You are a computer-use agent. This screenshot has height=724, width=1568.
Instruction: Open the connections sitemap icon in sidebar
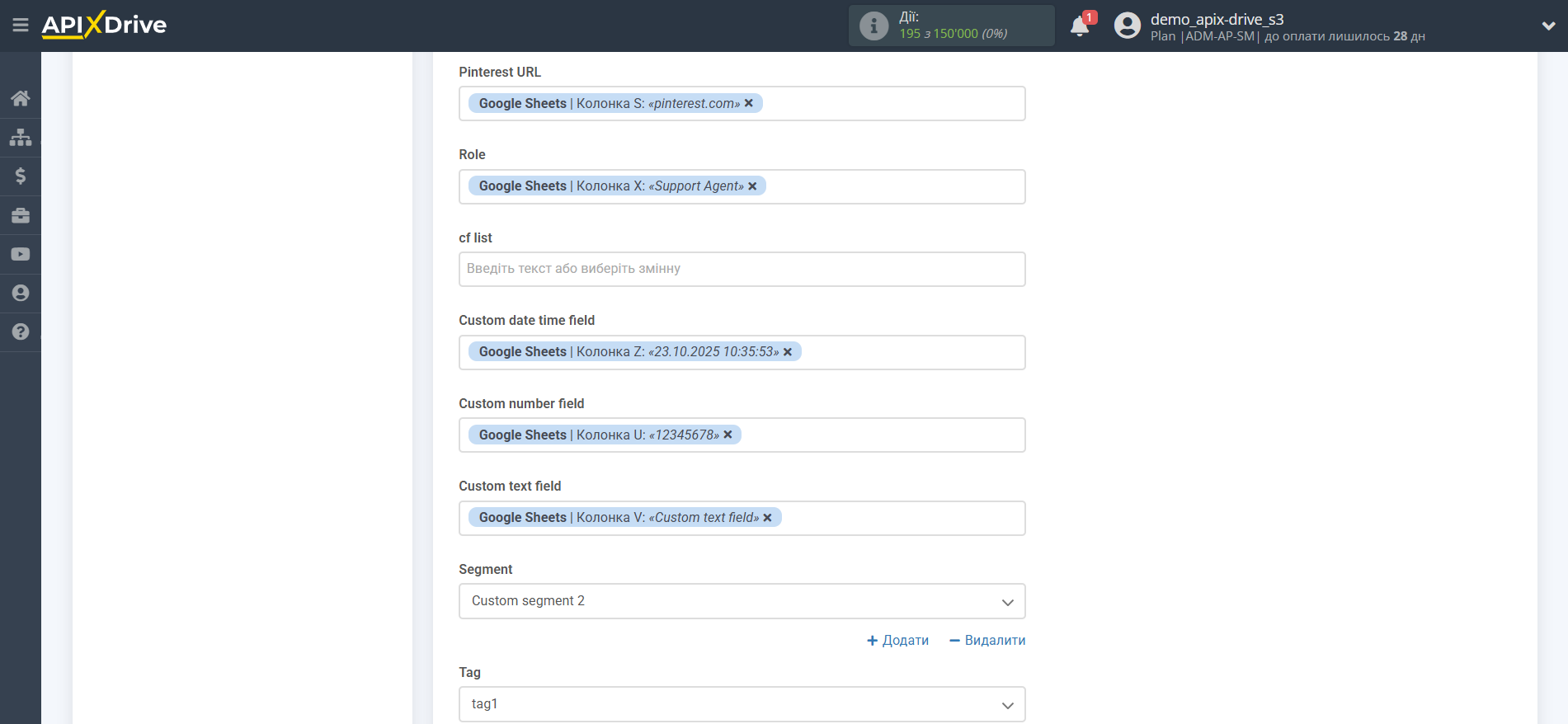pyautogui.click(x=21, y=137)
